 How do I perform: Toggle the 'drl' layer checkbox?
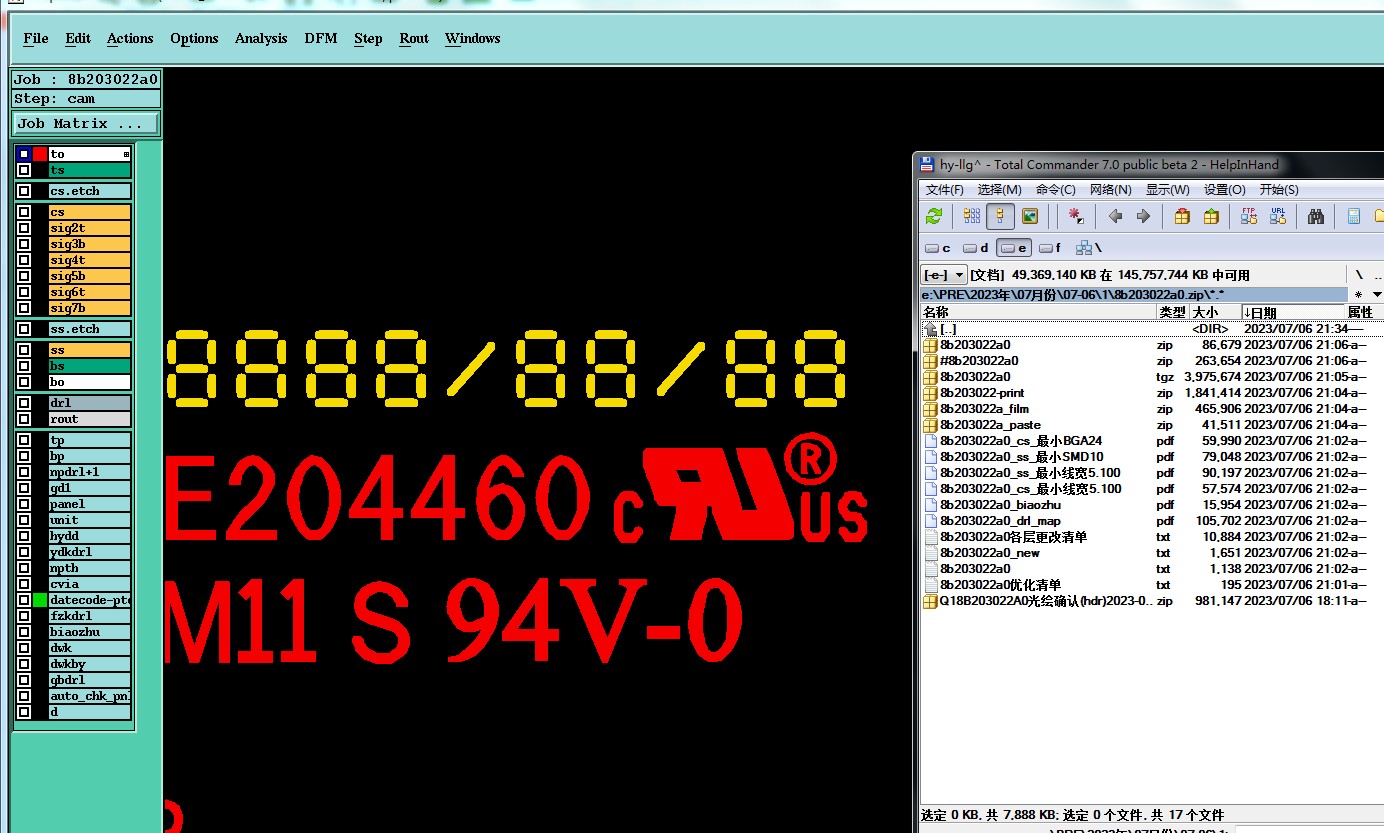pos(24,403)
